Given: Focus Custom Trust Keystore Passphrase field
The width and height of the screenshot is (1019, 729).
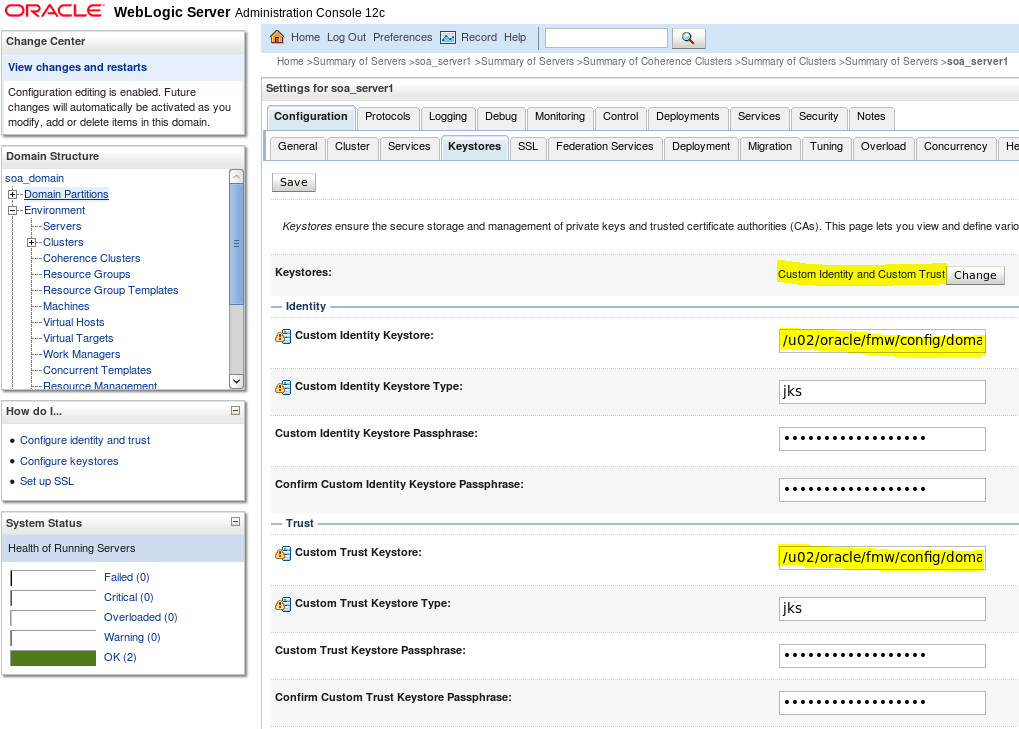Looking at the screenshot, I should point(882,656).
